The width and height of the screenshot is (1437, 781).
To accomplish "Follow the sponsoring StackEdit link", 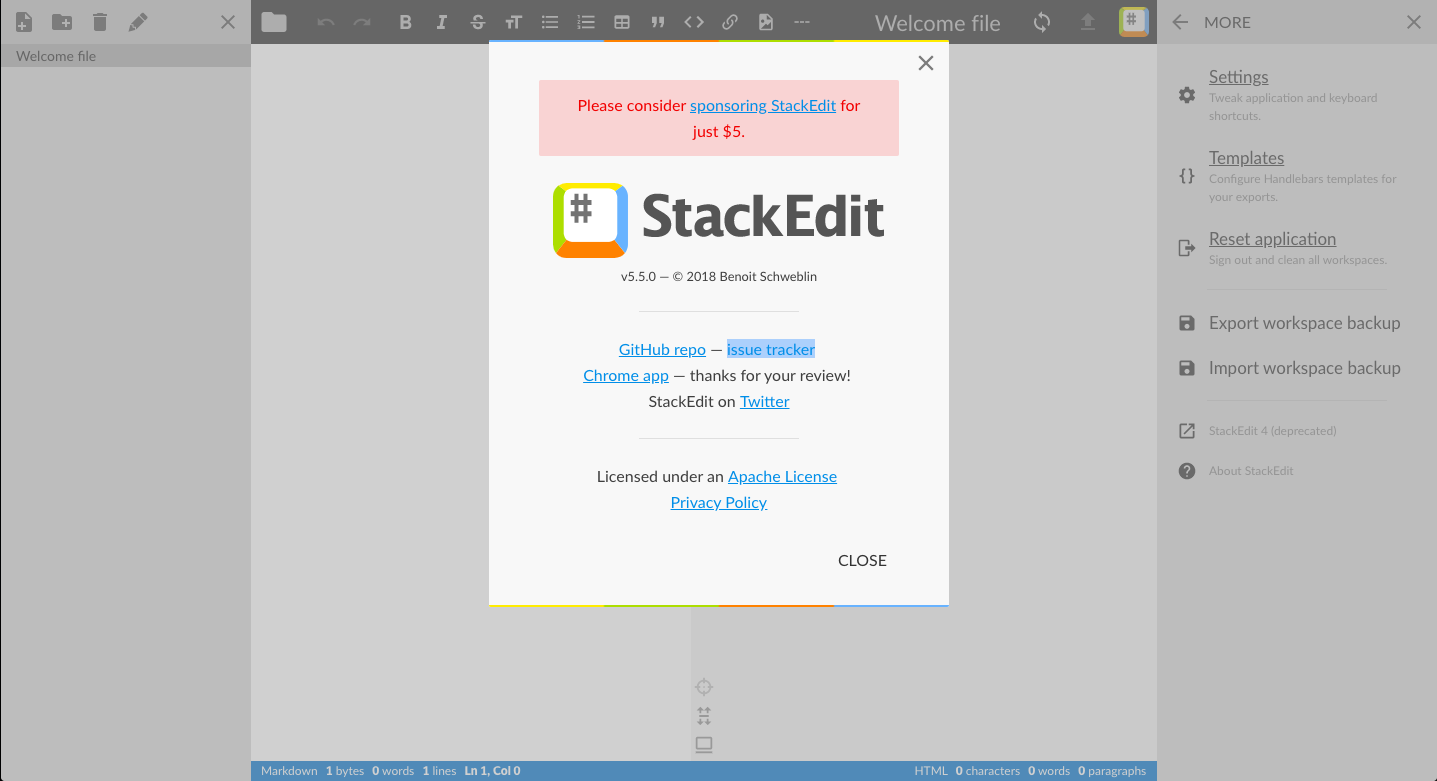I will [763, 105].
